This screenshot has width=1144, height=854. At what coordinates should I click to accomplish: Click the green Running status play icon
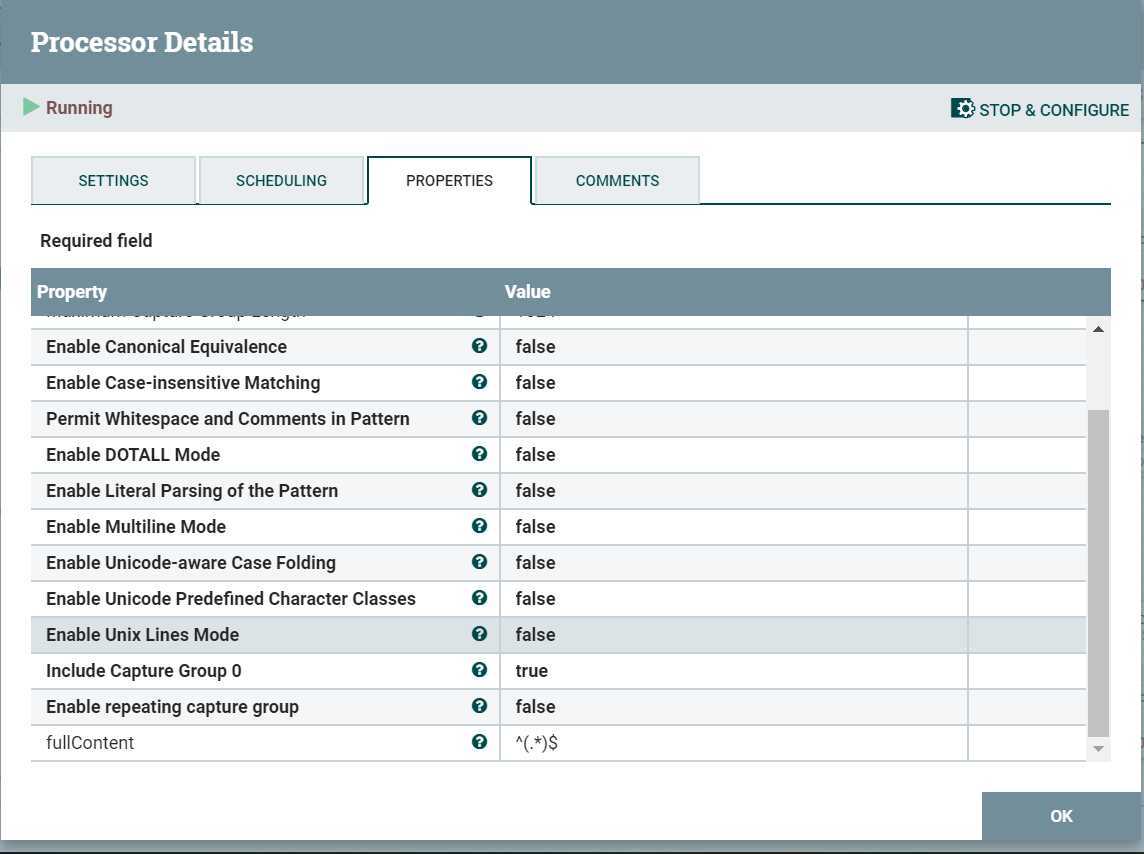pos(31,107)
